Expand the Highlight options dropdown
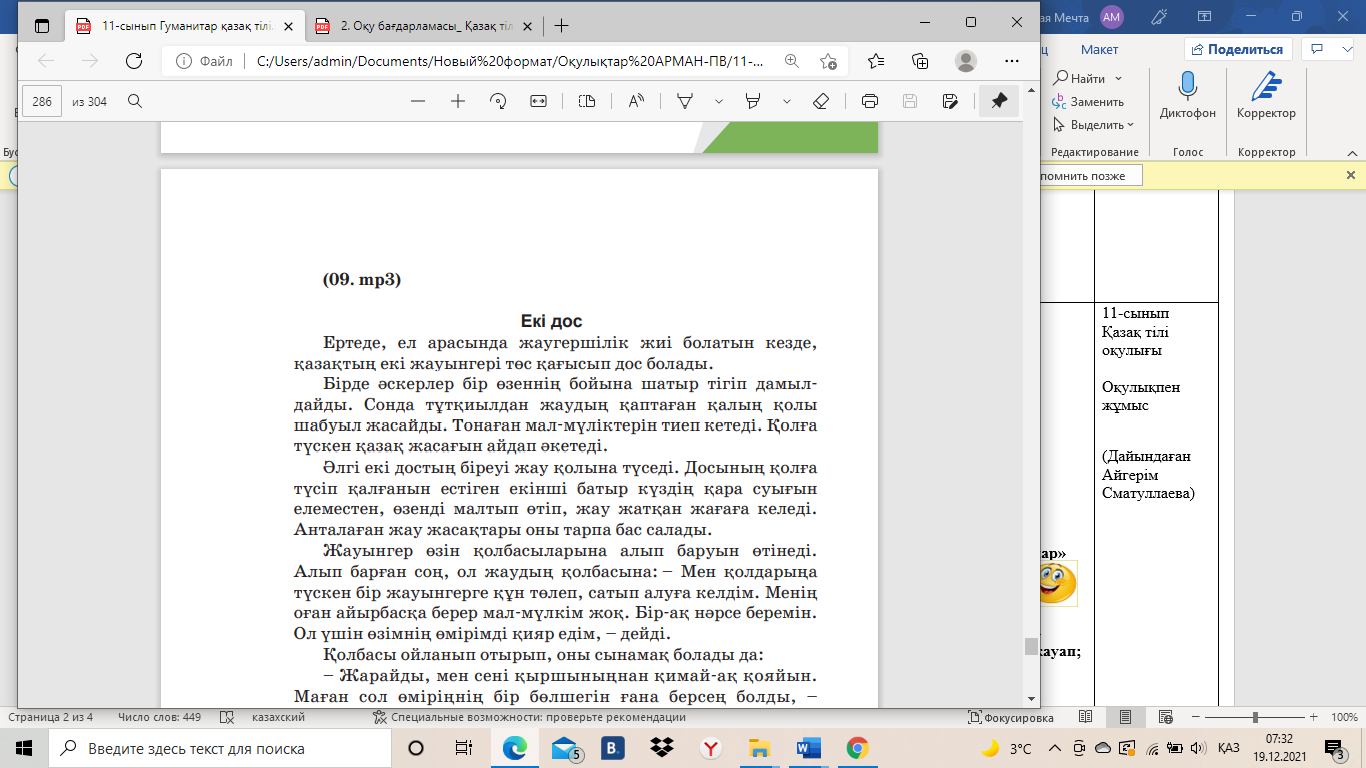 787,101
